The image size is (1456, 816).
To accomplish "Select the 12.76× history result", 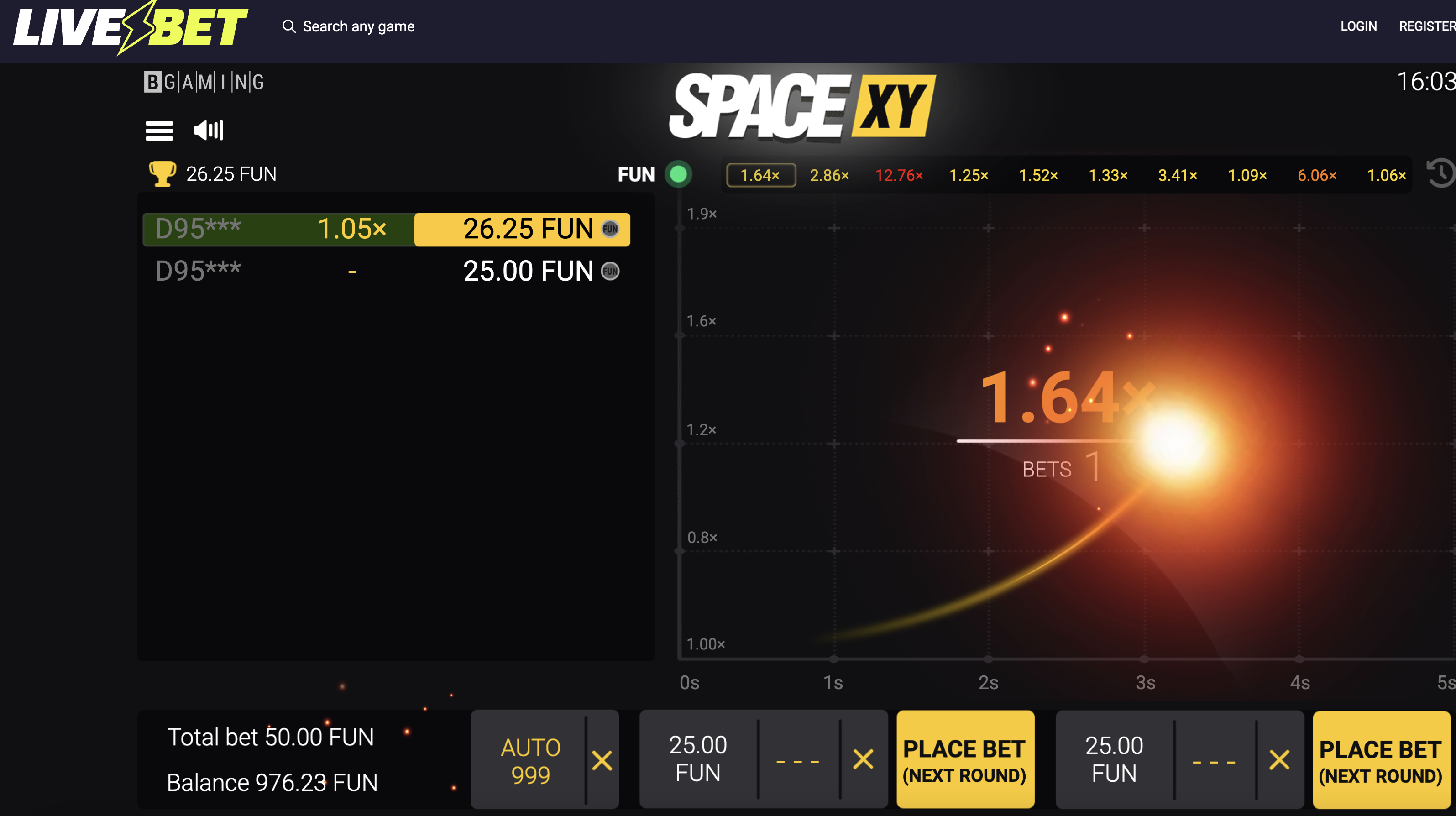I will pos(899,175).
